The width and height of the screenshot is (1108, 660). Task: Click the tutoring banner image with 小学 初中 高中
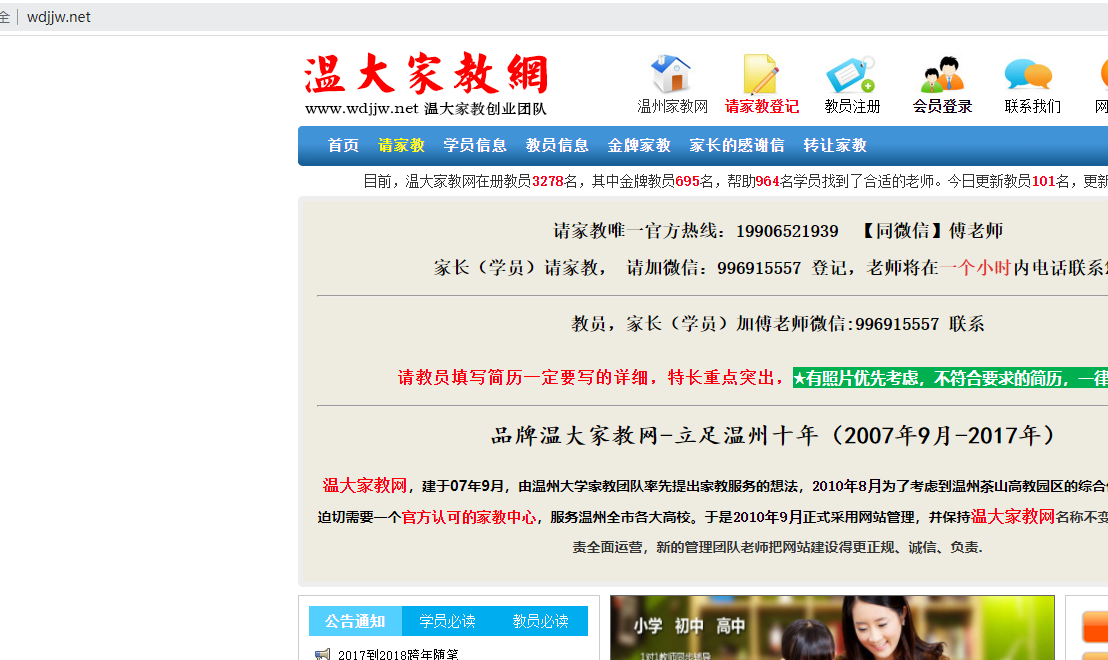[x=832, y=628]
